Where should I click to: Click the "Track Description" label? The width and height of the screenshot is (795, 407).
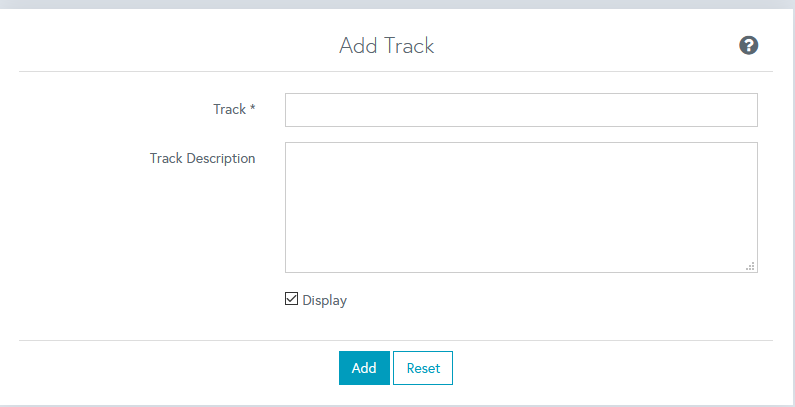pyautogui.click(x=202, y=158)
